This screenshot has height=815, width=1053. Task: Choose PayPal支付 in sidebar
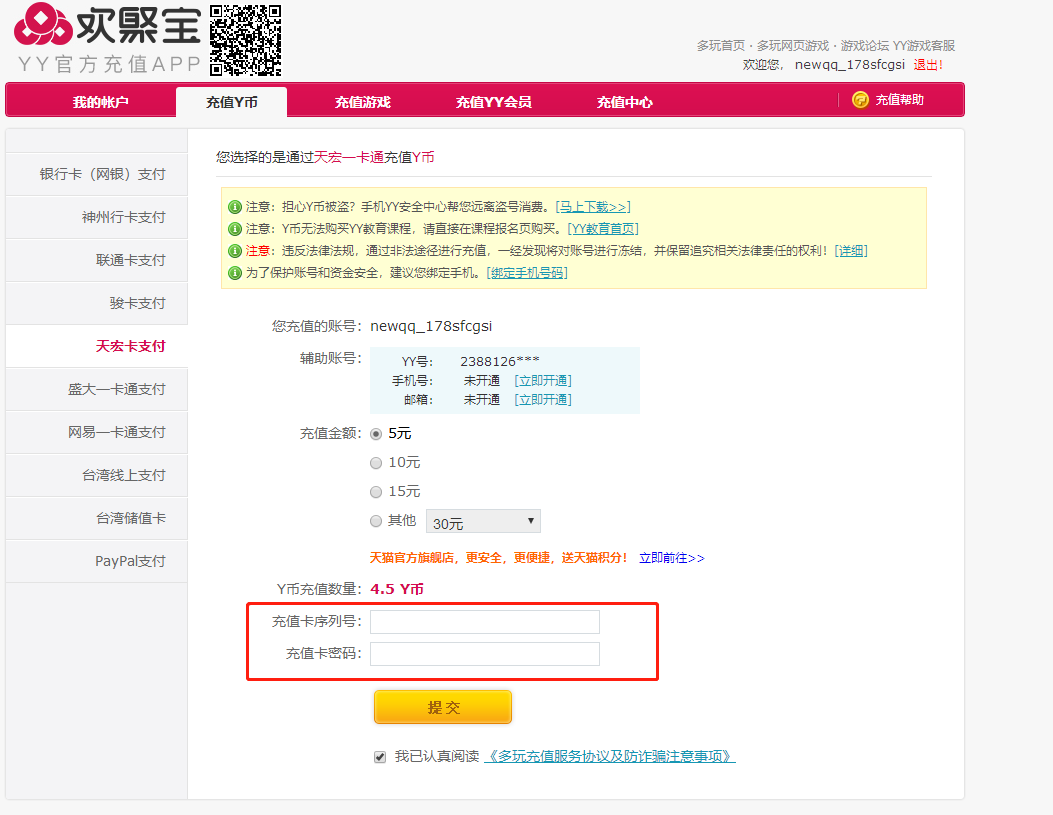click(97, 561)
